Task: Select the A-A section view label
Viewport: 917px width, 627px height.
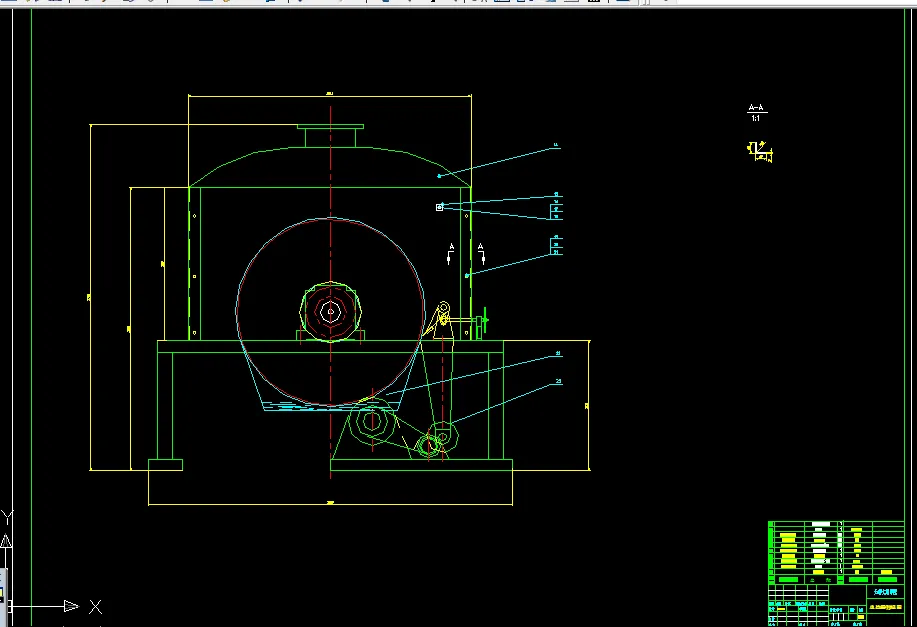Action: click(x=756, y=108)
